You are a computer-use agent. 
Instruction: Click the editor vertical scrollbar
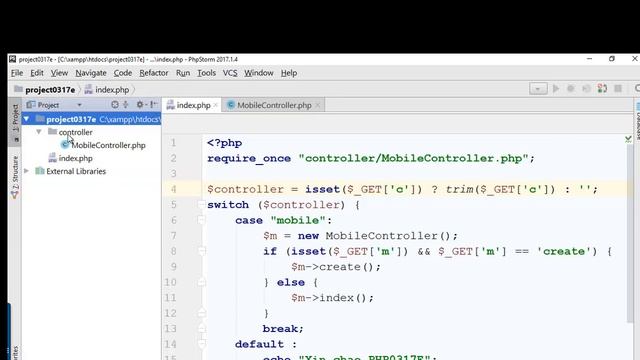[630, 233]
